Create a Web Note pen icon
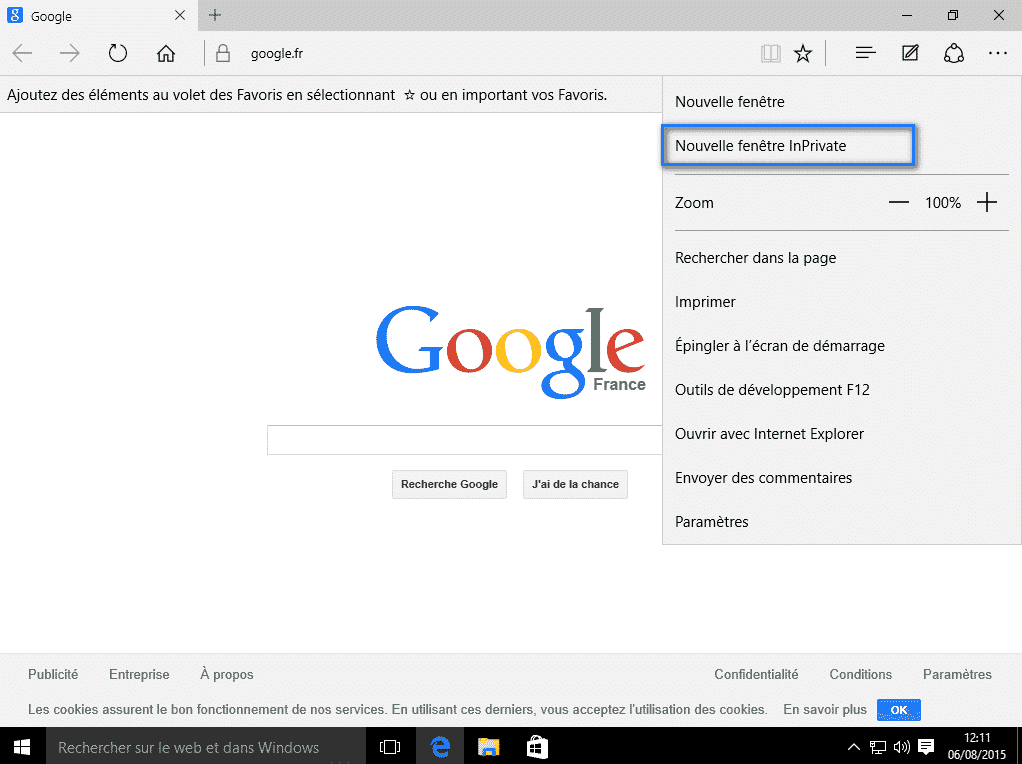This screenshot has width=1022, height=764. click(910, 54)
